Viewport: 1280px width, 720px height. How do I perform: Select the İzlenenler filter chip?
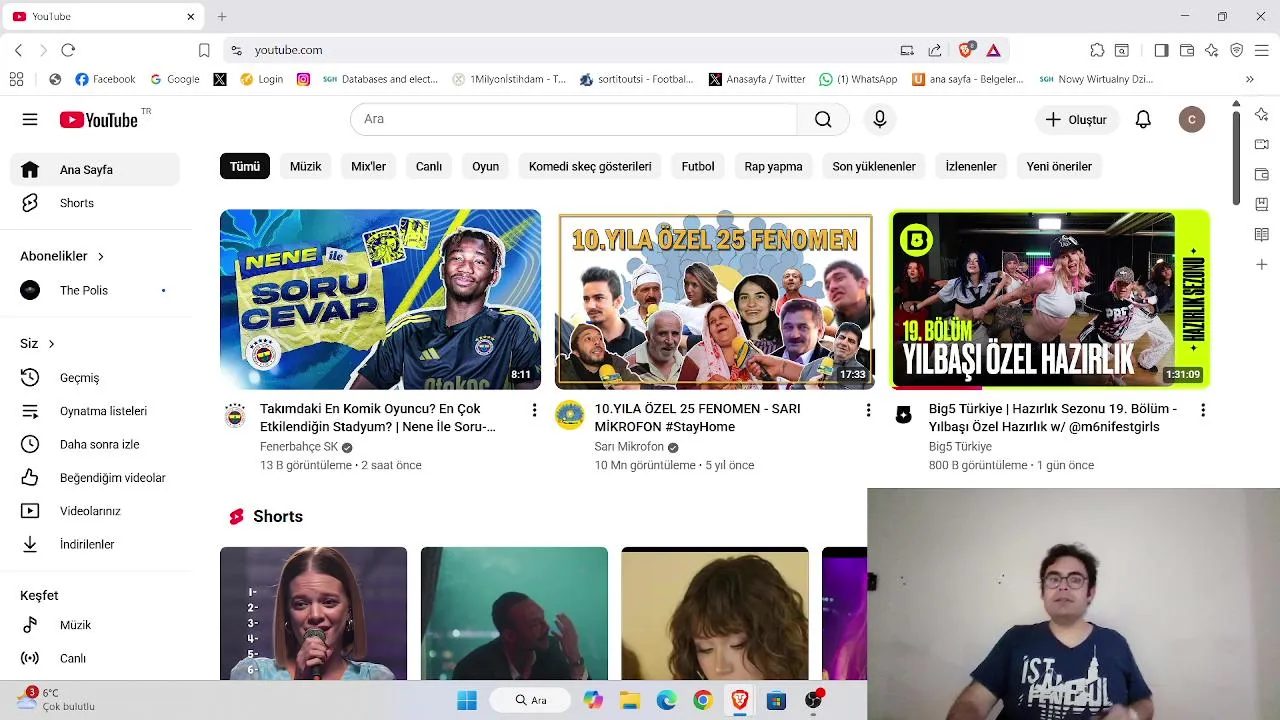pyautogui.click(x=971, y=166)
